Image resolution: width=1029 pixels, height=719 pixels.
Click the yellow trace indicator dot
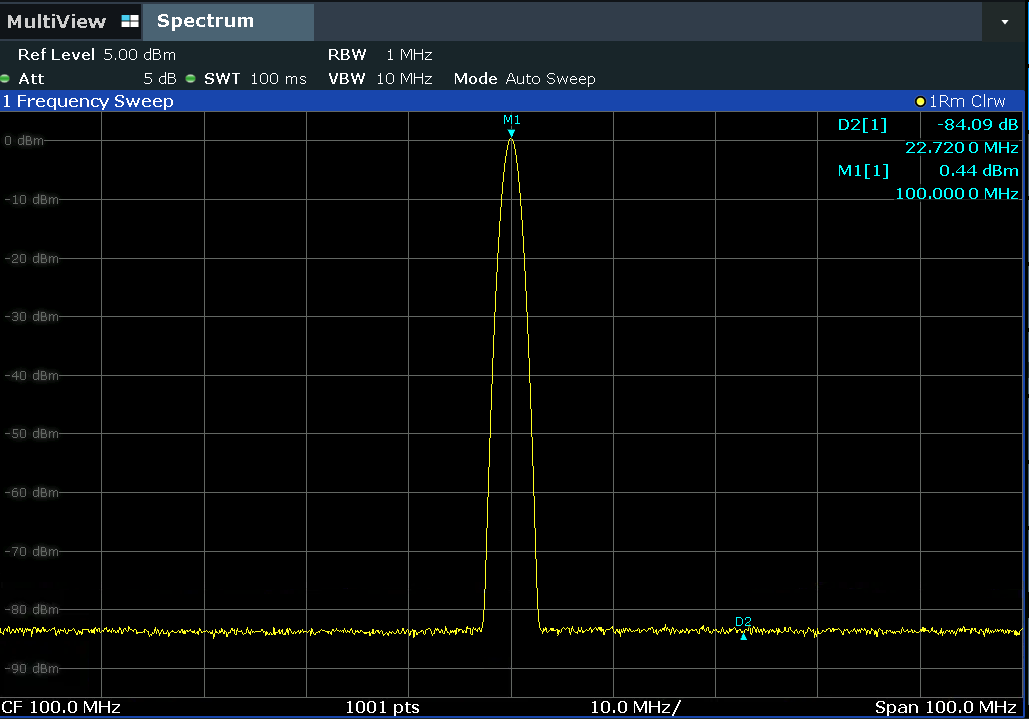click(920, 102)
